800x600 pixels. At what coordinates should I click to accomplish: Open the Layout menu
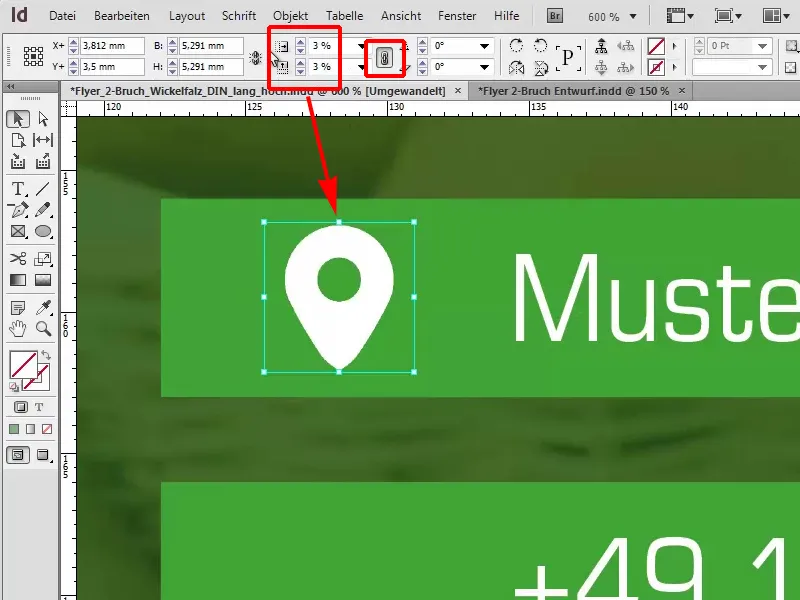coord(187,16)
